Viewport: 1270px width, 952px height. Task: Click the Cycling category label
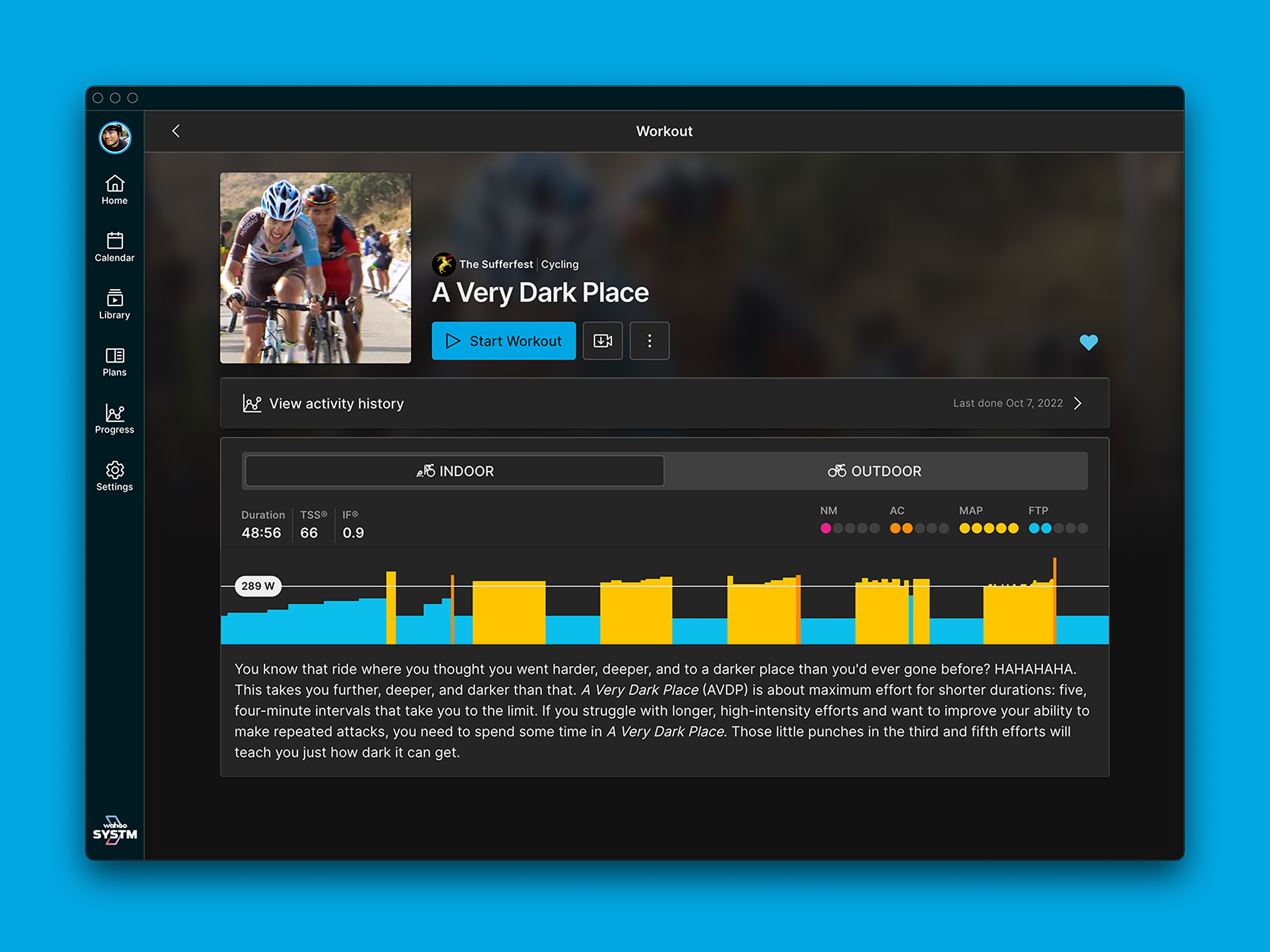point(560,264)
